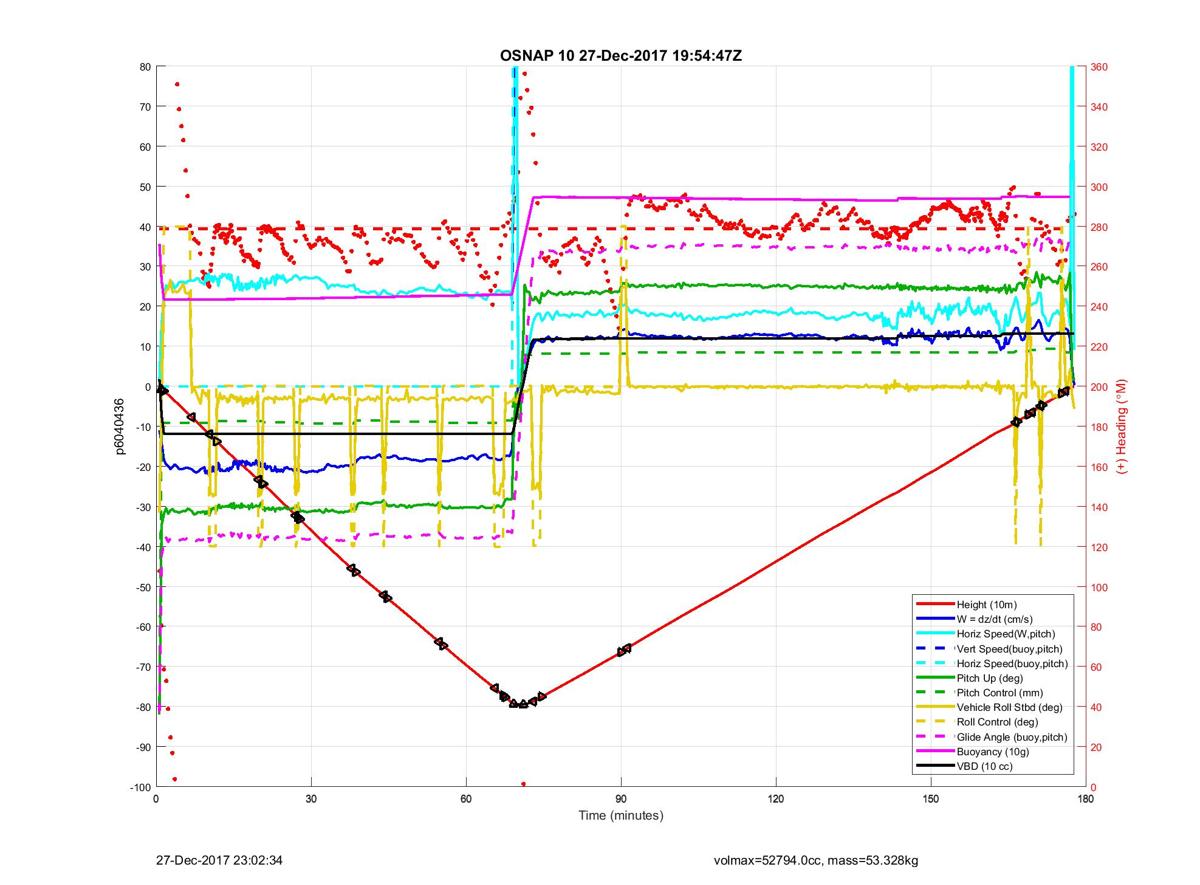The image size is (1200, 885).
Task: Click the left axis tick label "-100"
Action: [139, 787]
